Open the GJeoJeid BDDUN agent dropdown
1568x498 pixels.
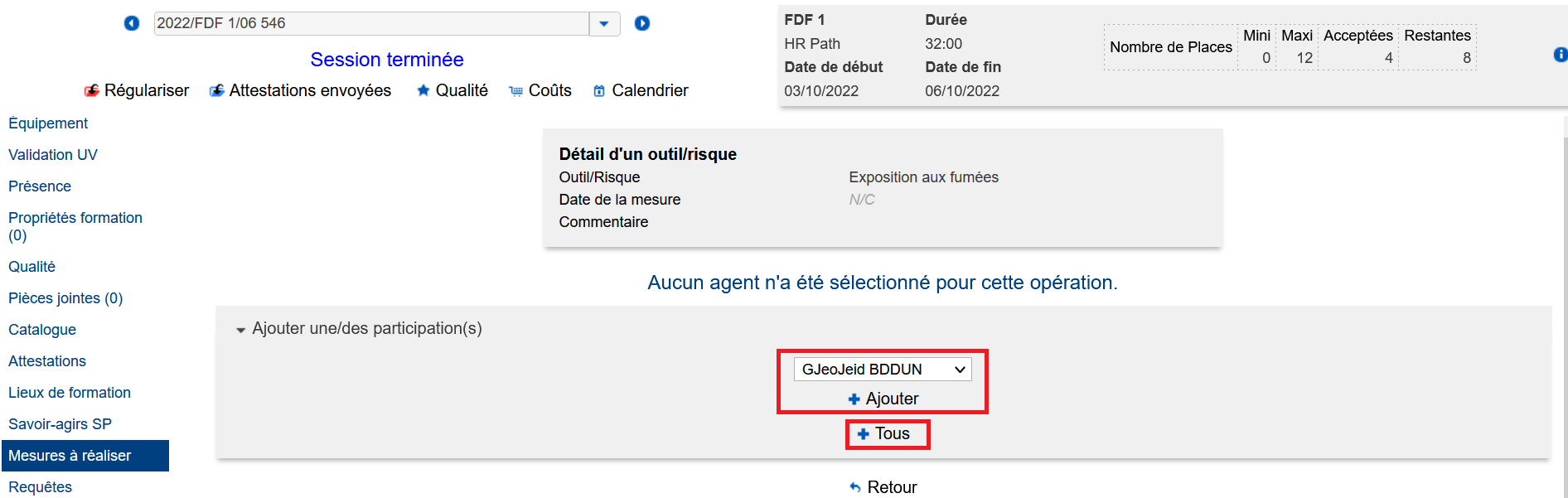(x=883, y=370)
